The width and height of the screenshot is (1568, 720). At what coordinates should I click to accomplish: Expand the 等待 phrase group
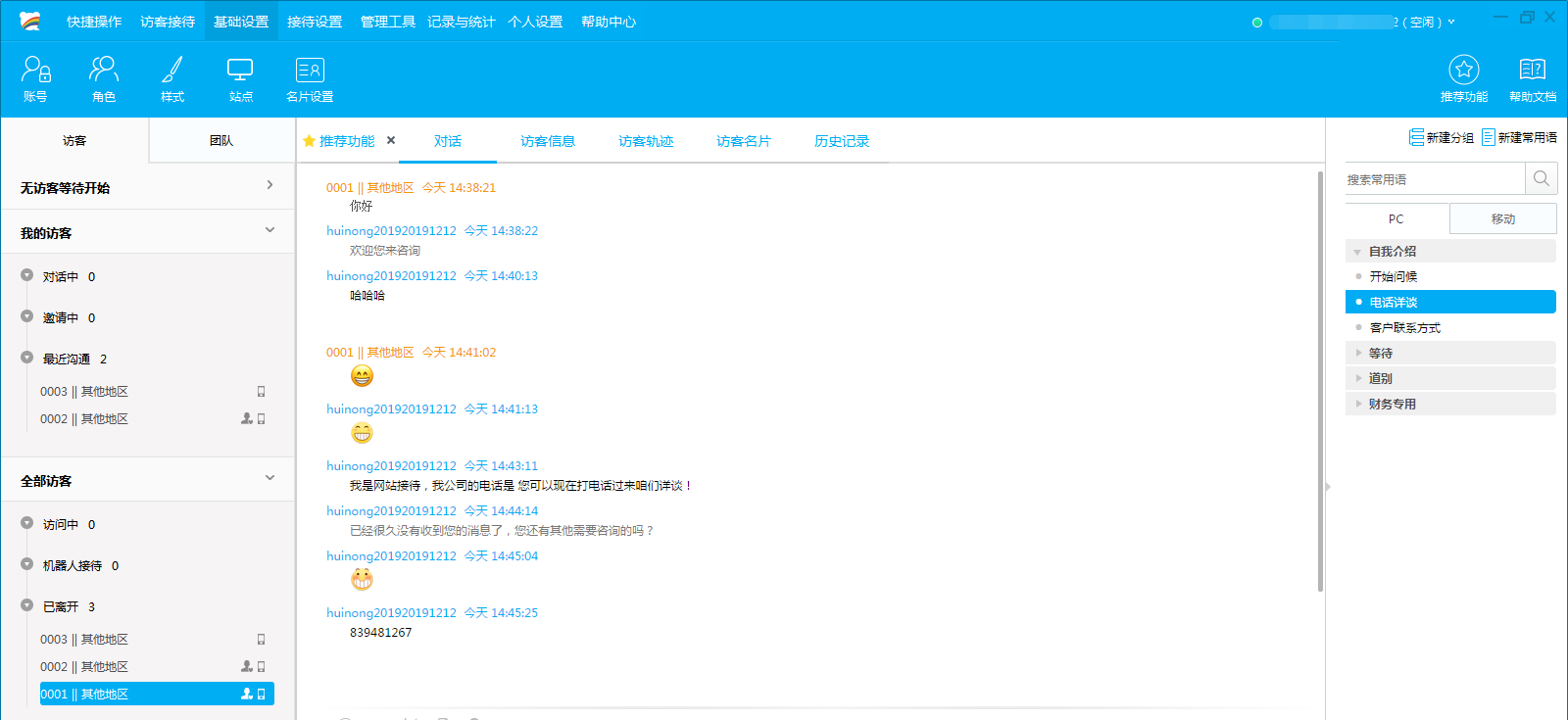point(1358,353)
